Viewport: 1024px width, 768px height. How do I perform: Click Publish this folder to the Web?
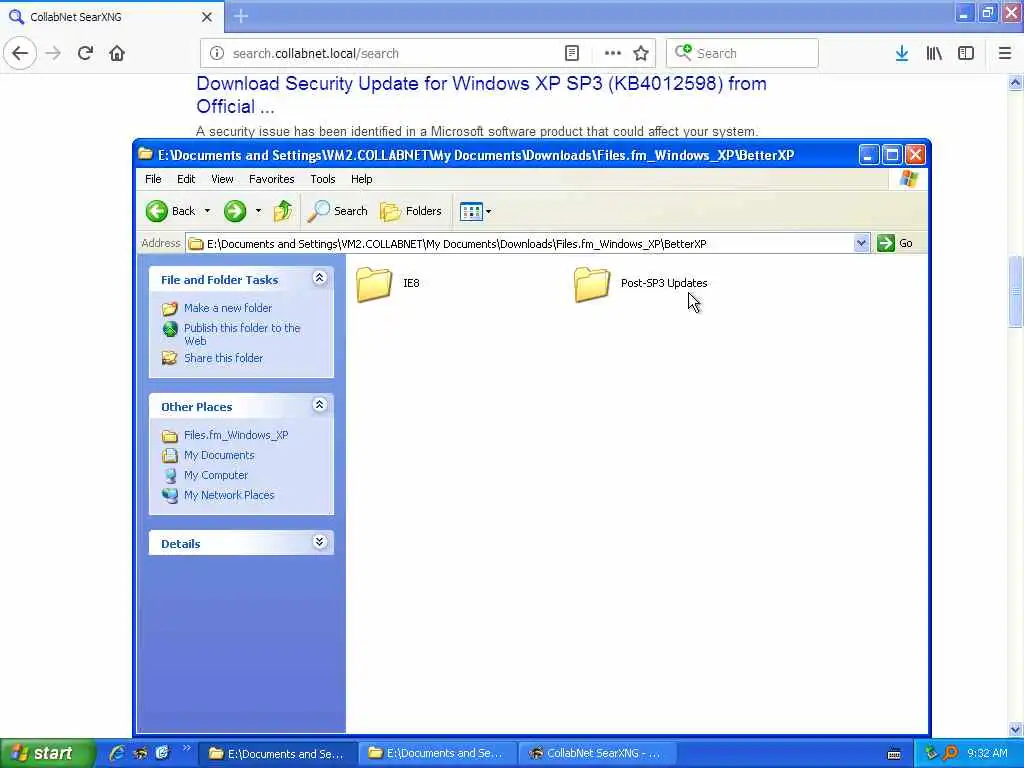tap(242, 334)
